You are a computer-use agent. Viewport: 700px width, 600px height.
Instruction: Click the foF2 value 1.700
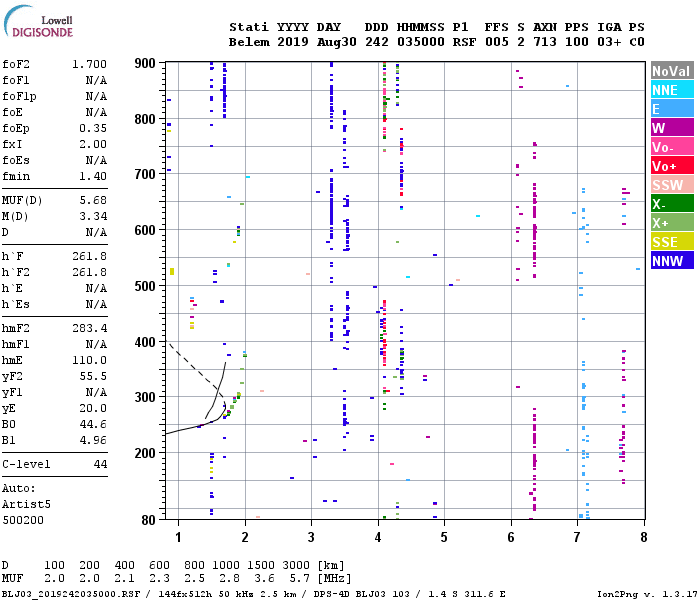coord(89,64)
